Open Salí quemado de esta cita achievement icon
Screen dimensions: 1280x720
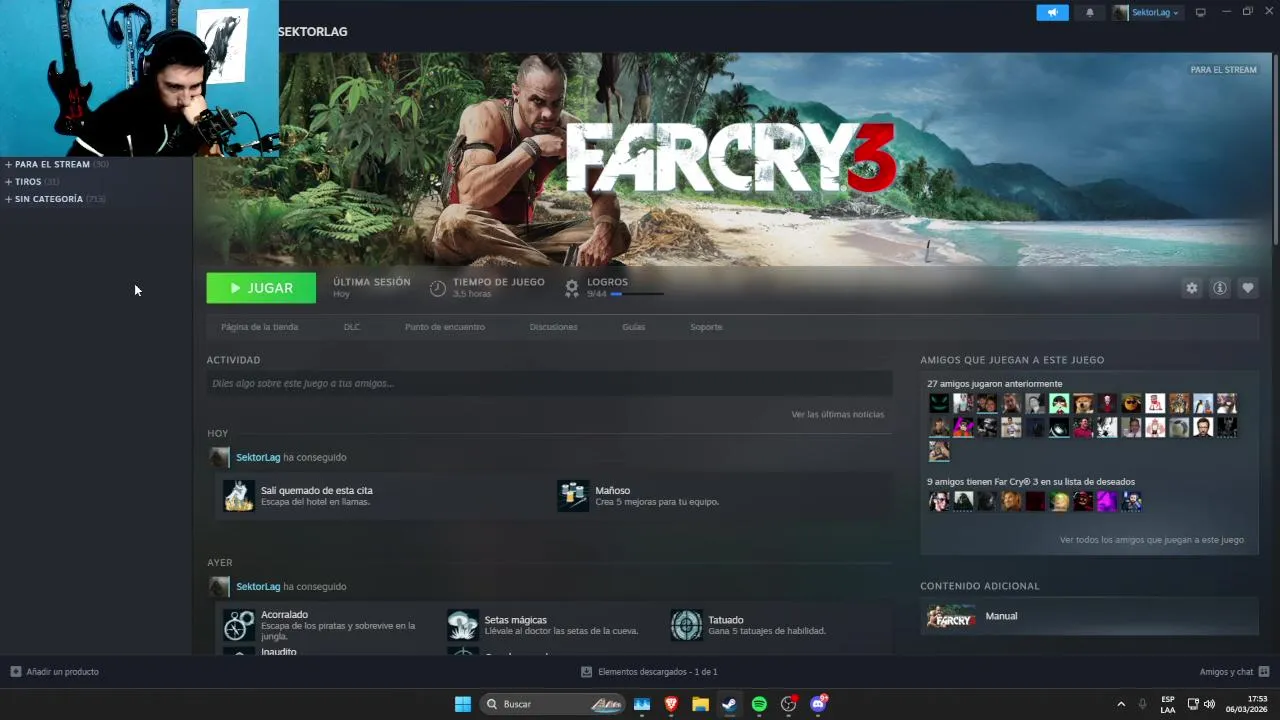pos(239,496)
